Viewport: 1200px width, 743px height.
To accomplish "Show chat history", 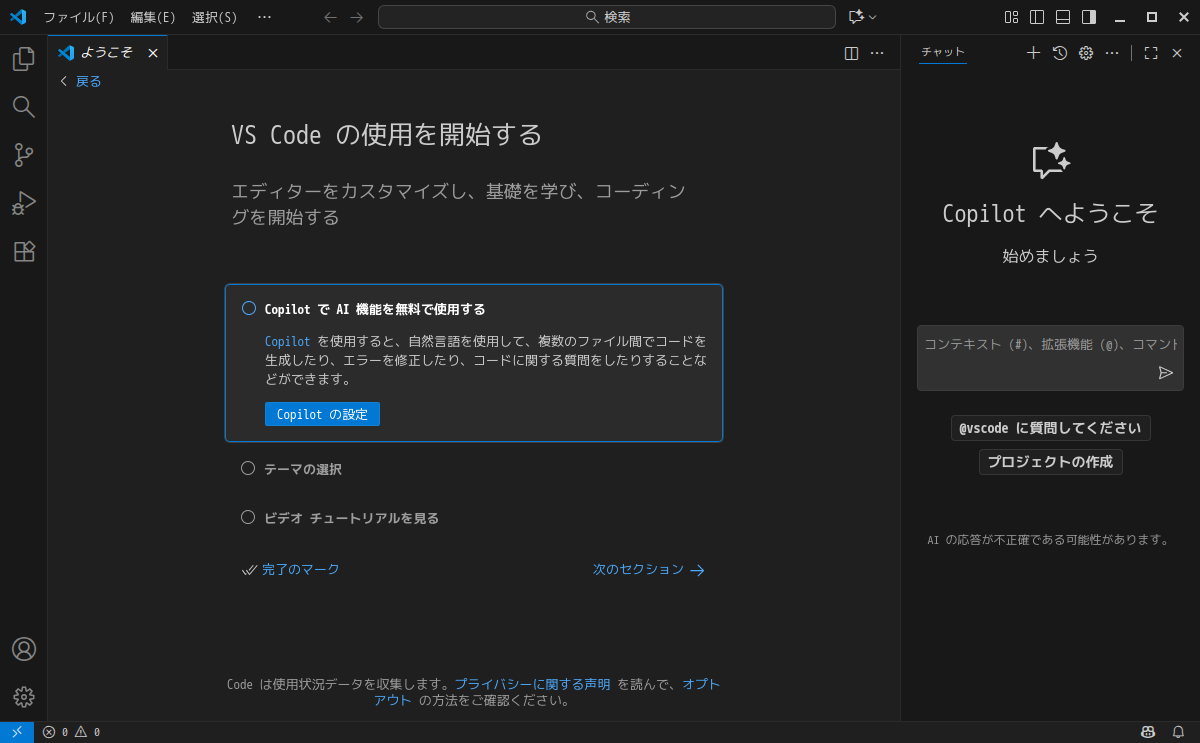I will [x=1060, y=53].
